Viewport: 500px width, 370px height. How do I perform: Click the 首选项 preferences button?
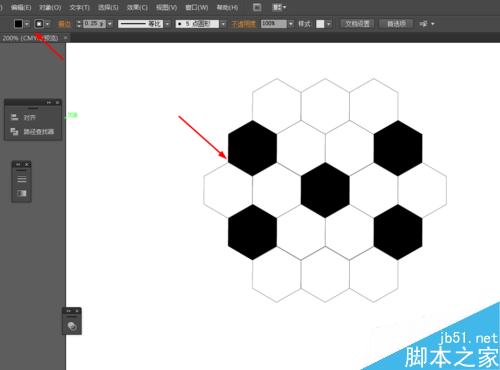click(x=396, y=24)
